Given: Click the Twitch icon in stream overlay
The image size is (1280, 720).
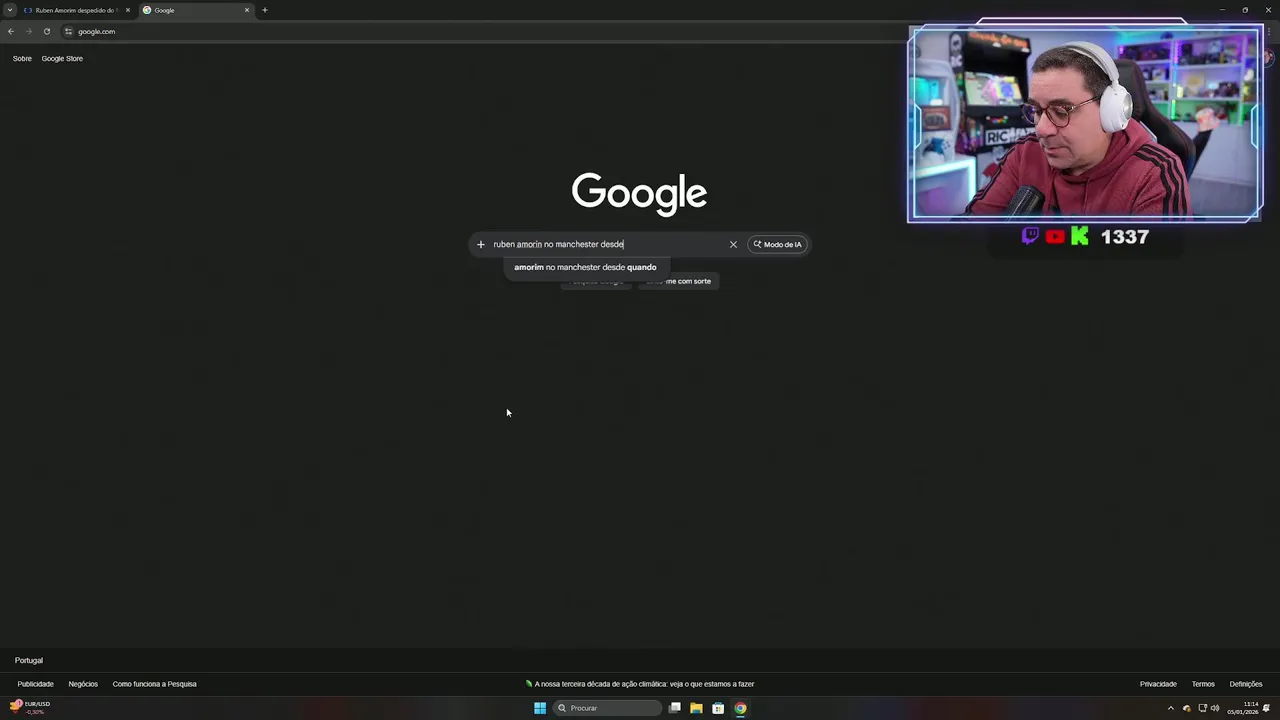Looking at the screenshot, I should [x=1030, y=236].
